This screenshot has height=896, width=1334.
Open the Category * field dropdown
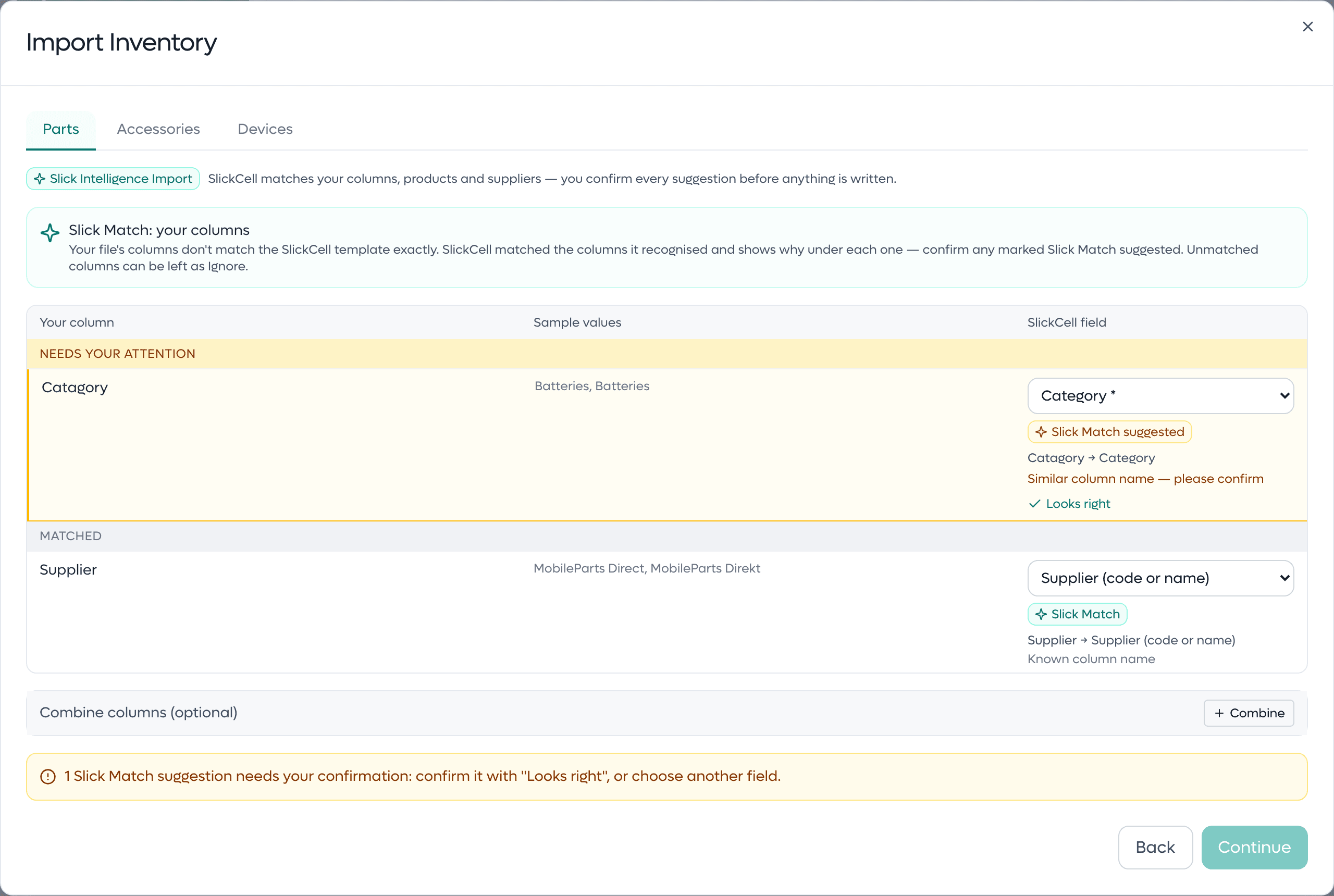1160,396
